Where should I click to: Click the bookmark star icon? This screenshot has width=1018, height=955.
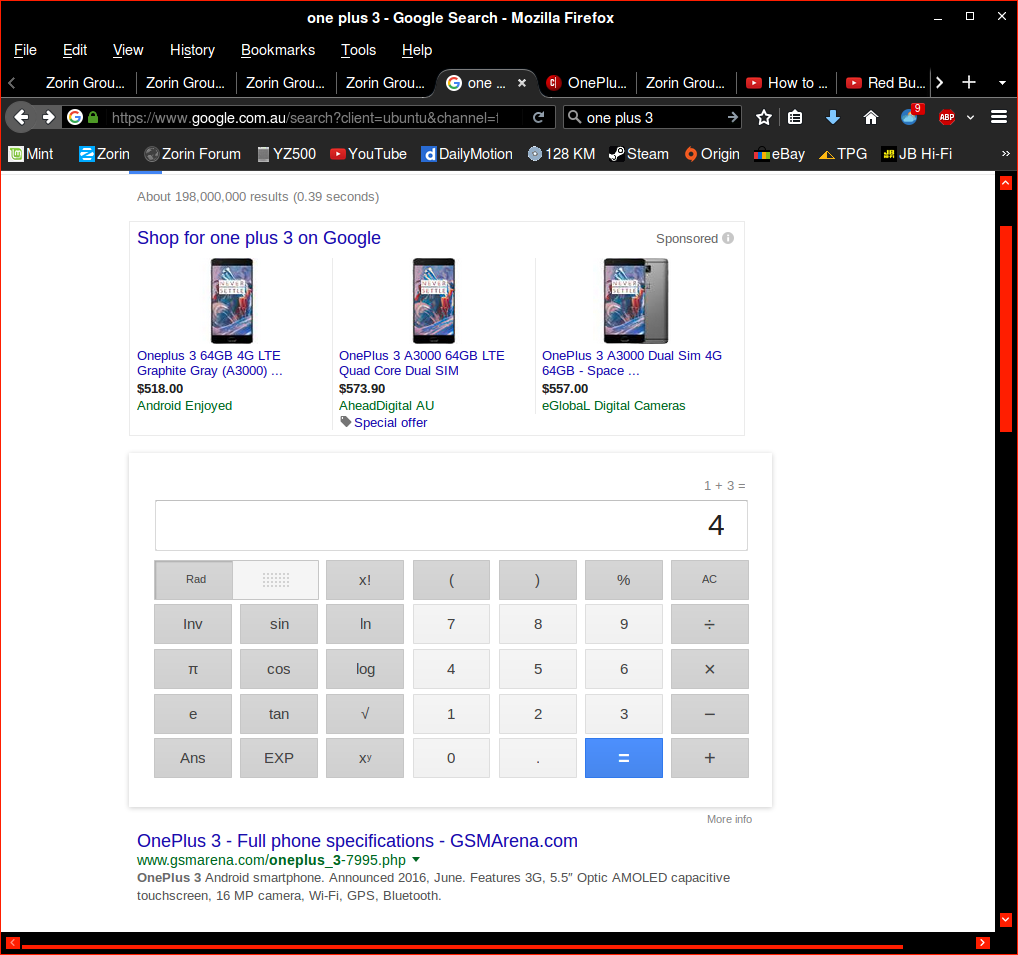pos(764,118)
